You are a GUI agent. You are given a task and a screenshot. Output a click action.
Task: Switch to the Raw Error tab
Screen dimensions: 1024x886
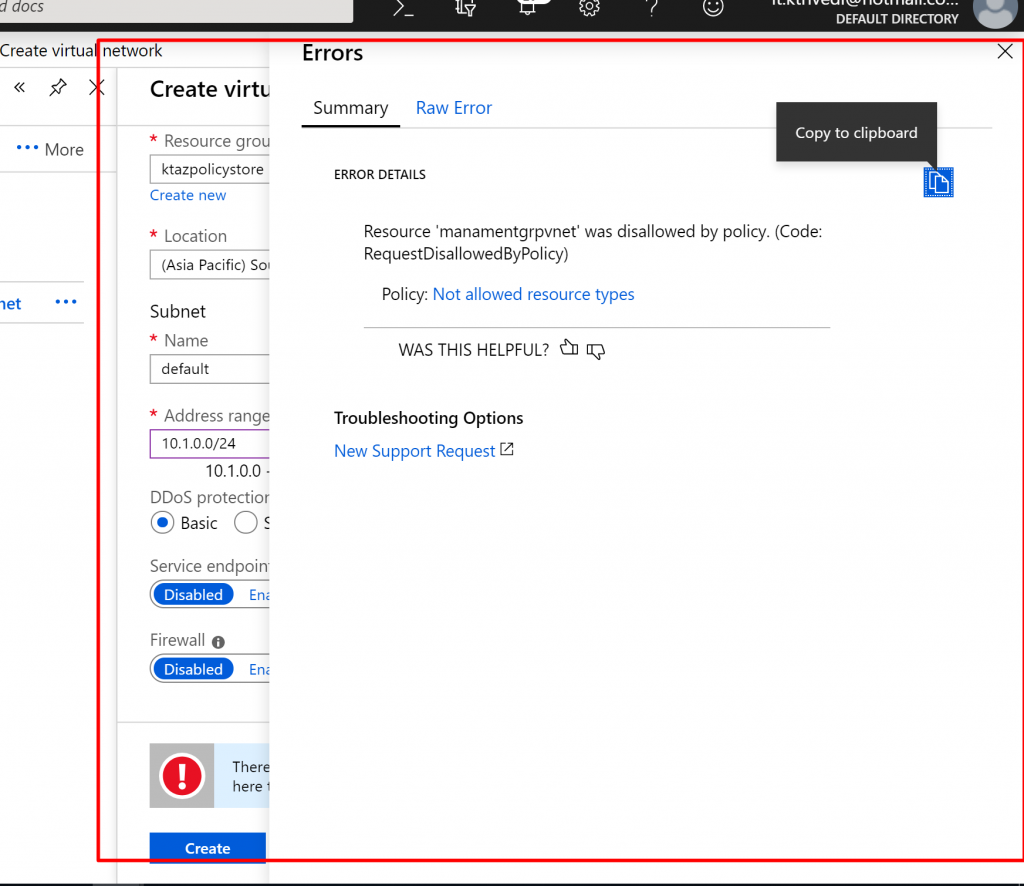pos(453,108)
